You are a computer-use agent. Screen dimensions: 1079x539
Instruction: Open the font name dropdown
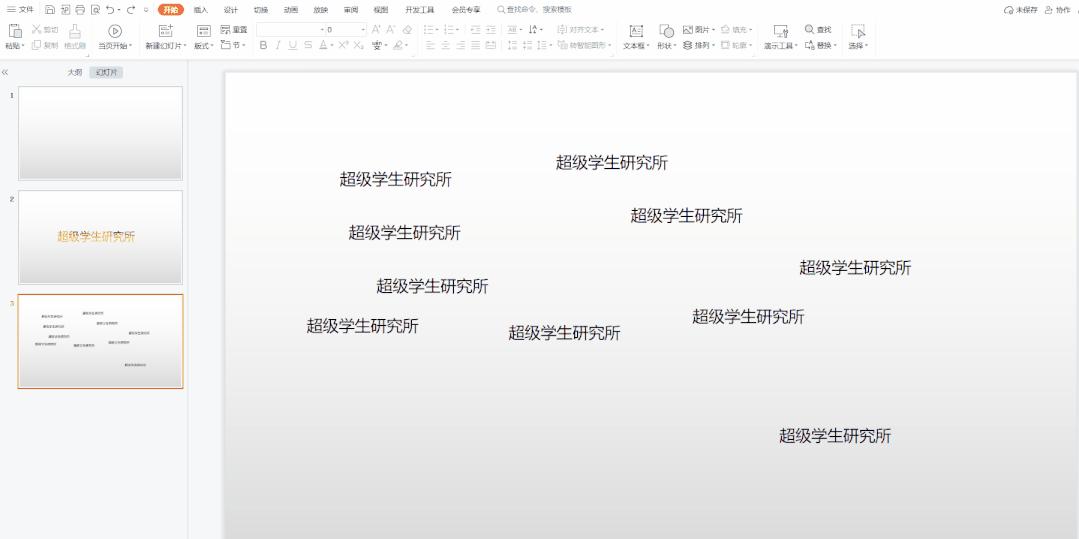(321, 30)
